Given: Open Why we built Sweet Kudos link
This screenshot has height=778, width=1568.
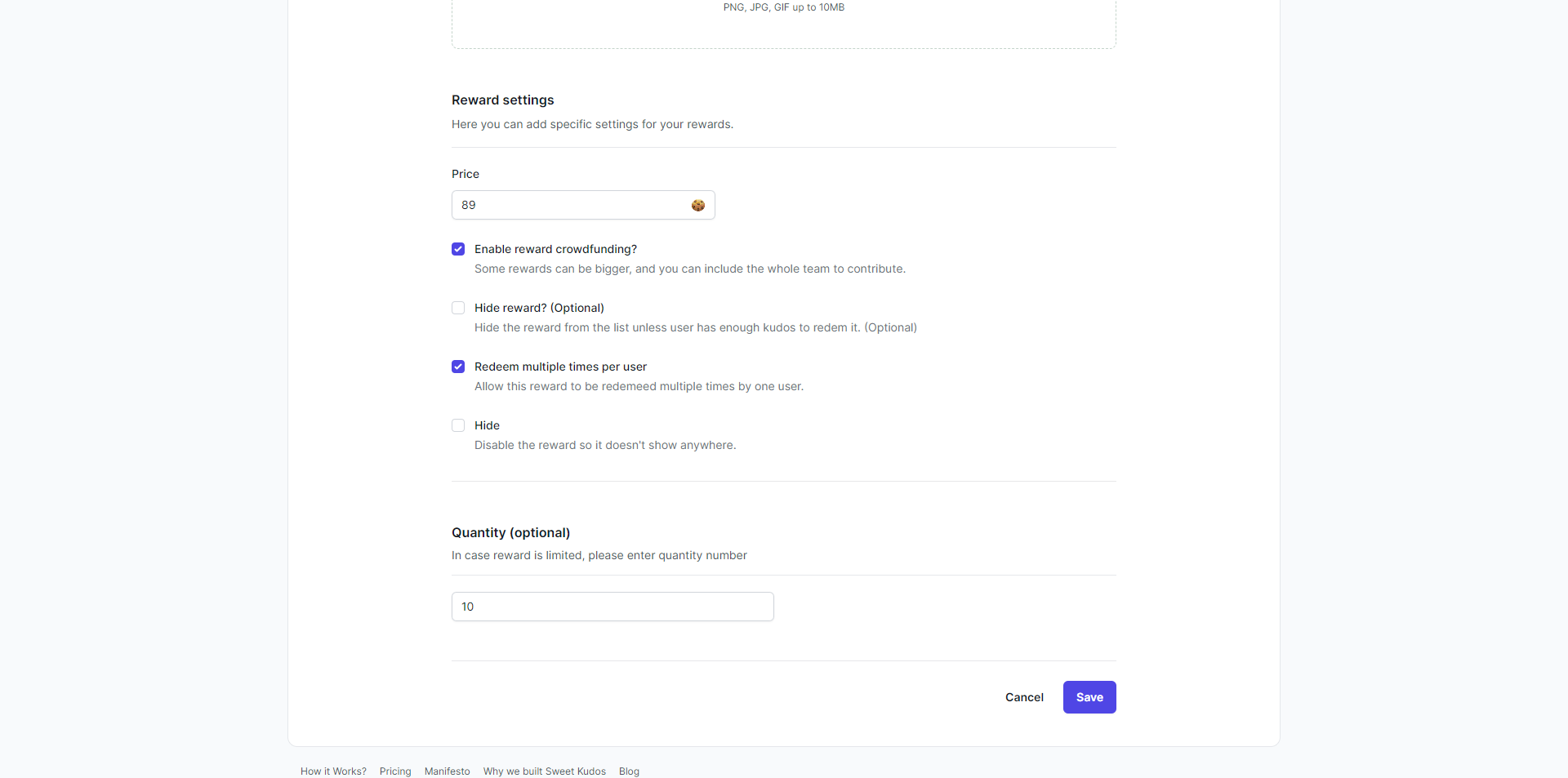Looking at the screenshot, I should tap(545, 771).
